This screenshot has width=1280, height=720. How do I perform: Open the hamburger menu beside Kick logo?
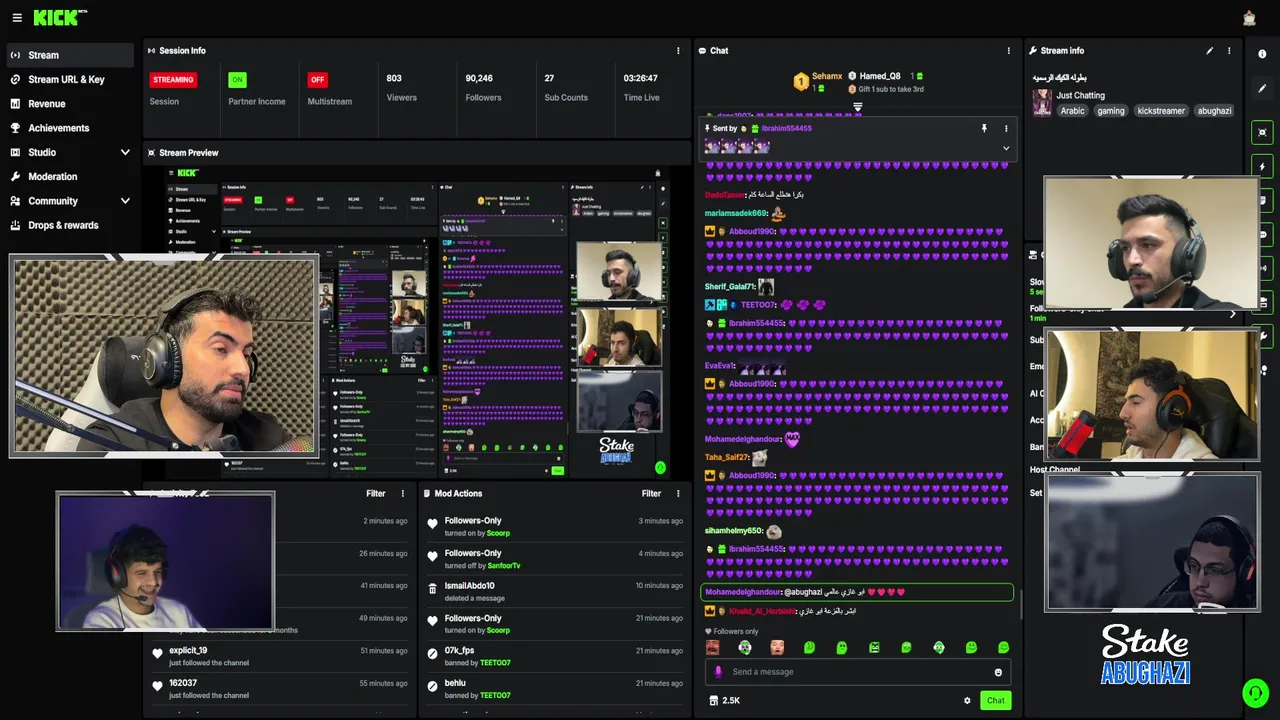pyautogui.click(x=17, y=18)
